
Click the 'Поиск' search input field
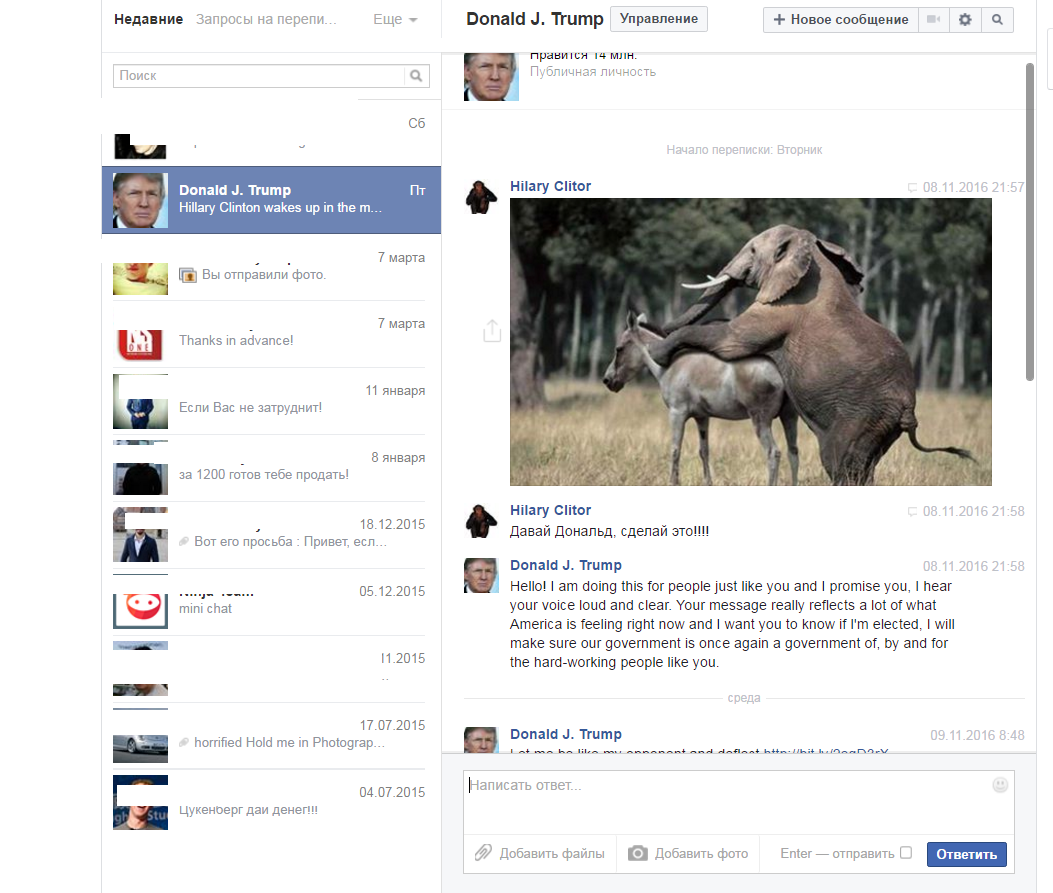(x=259, y=76)
